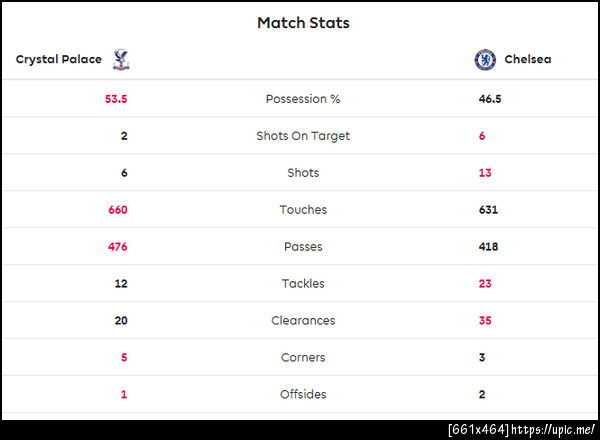
Task: Click the Possession % stat label
Action: pos(303,99)
